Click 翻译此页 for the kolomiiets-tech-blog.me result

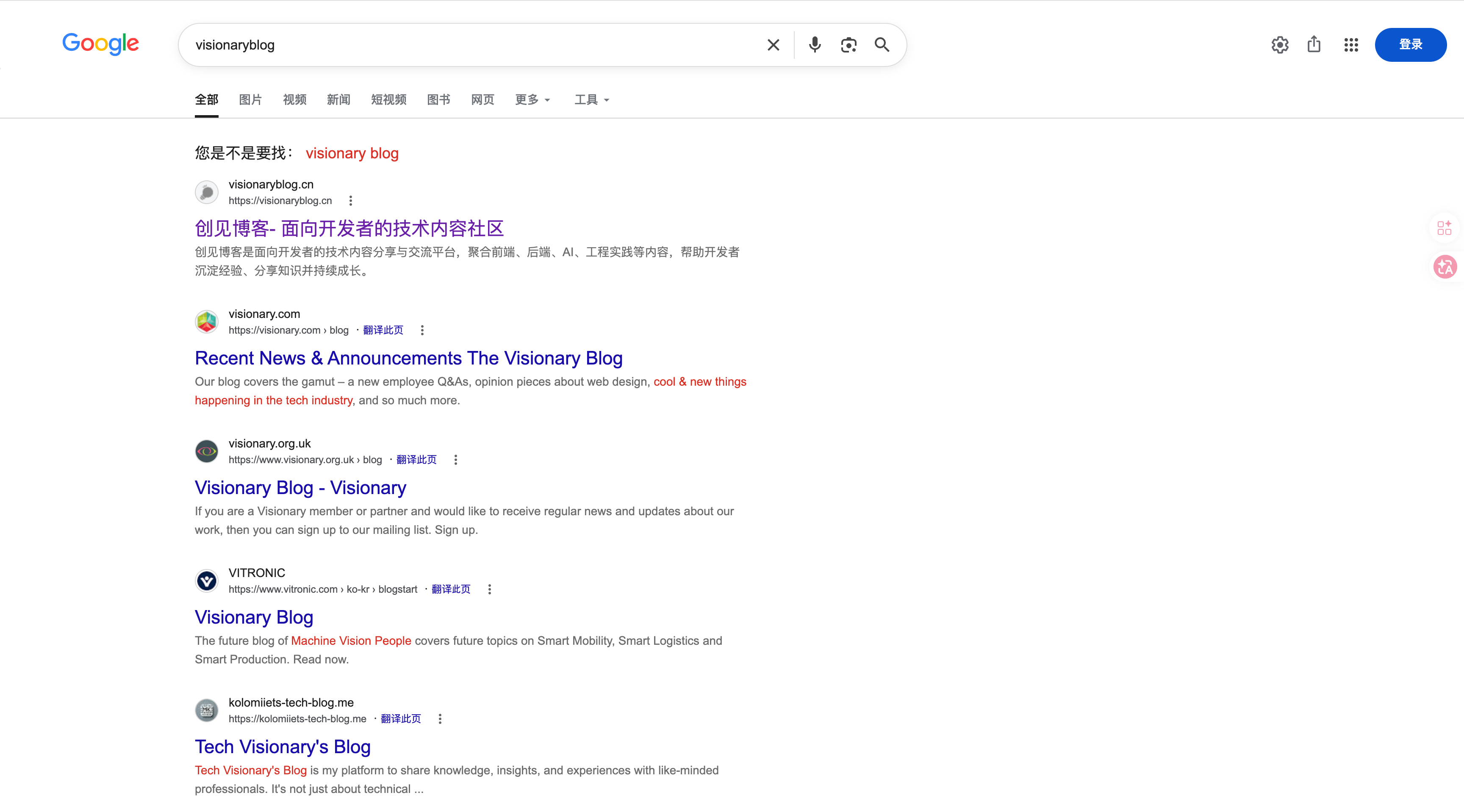[x=401, y=719]
